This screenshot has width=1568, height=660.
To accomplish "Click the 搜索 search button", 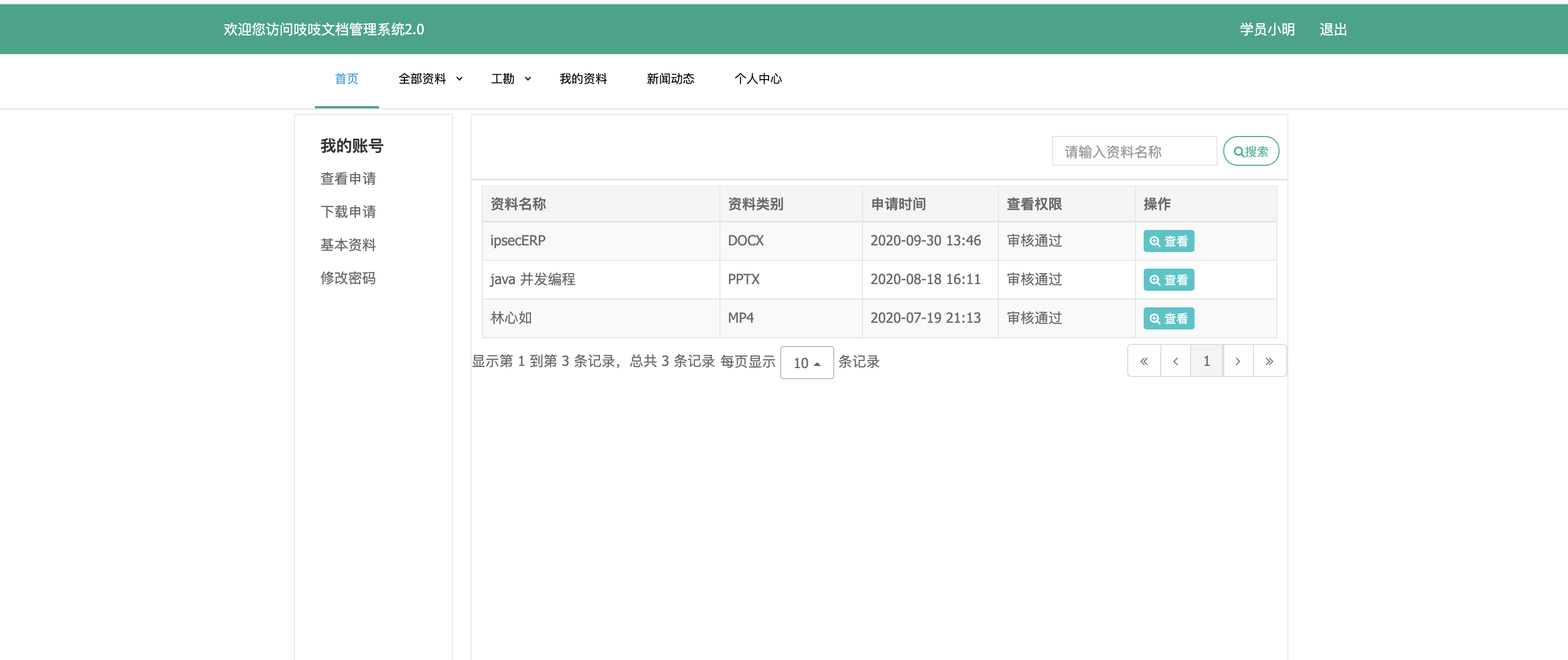I will (1250, 151).
